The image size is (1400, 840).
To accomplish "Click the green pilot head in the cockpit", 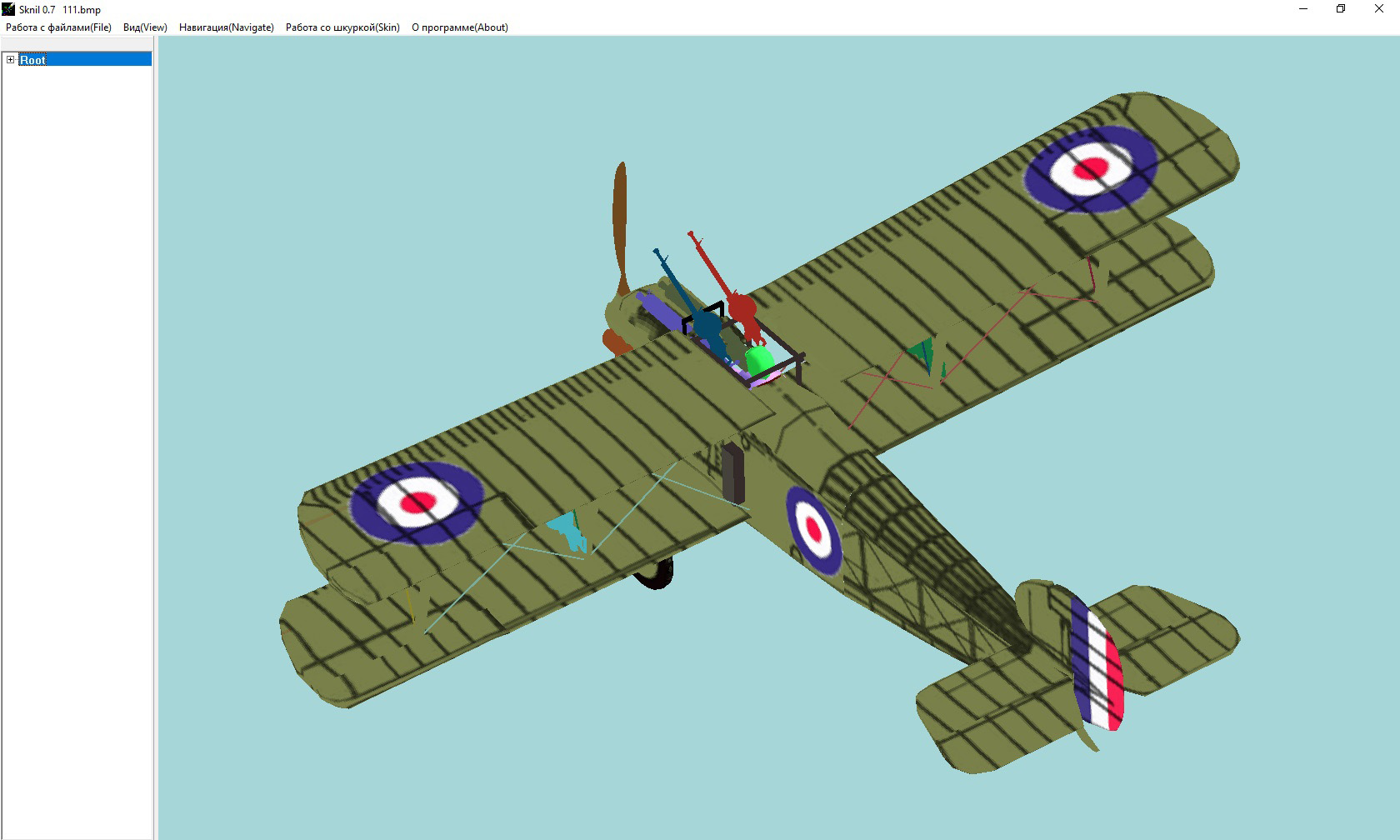I will coord(758,361).
